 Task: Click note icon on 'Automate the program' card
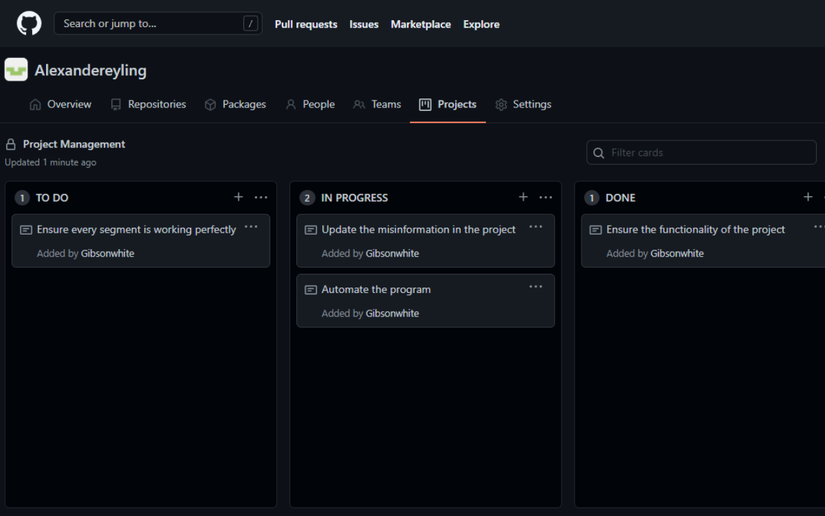coord(310,290)
